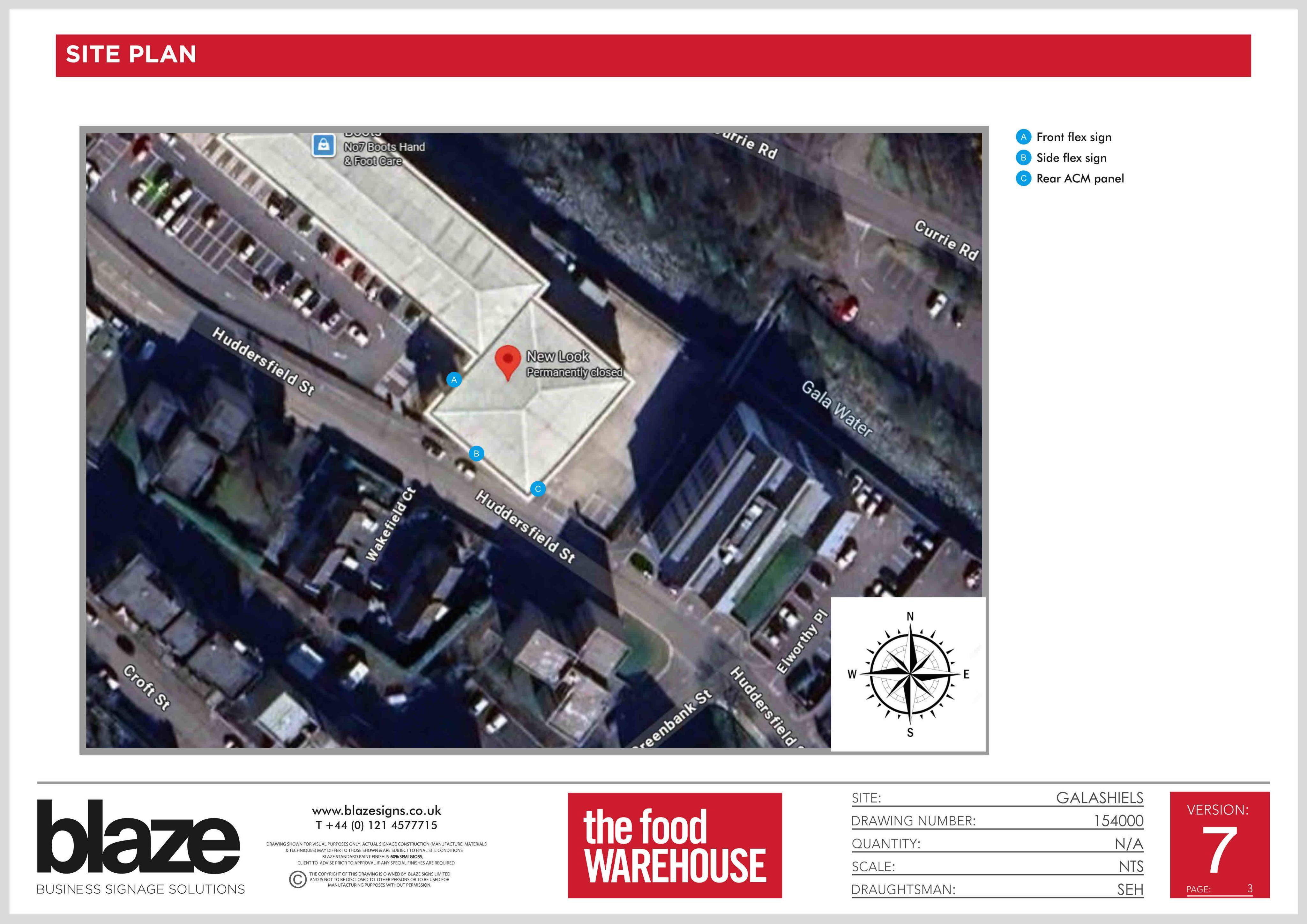
Task: Click the food WAREHOUSE red logo
Action: (x=675, y=846)
